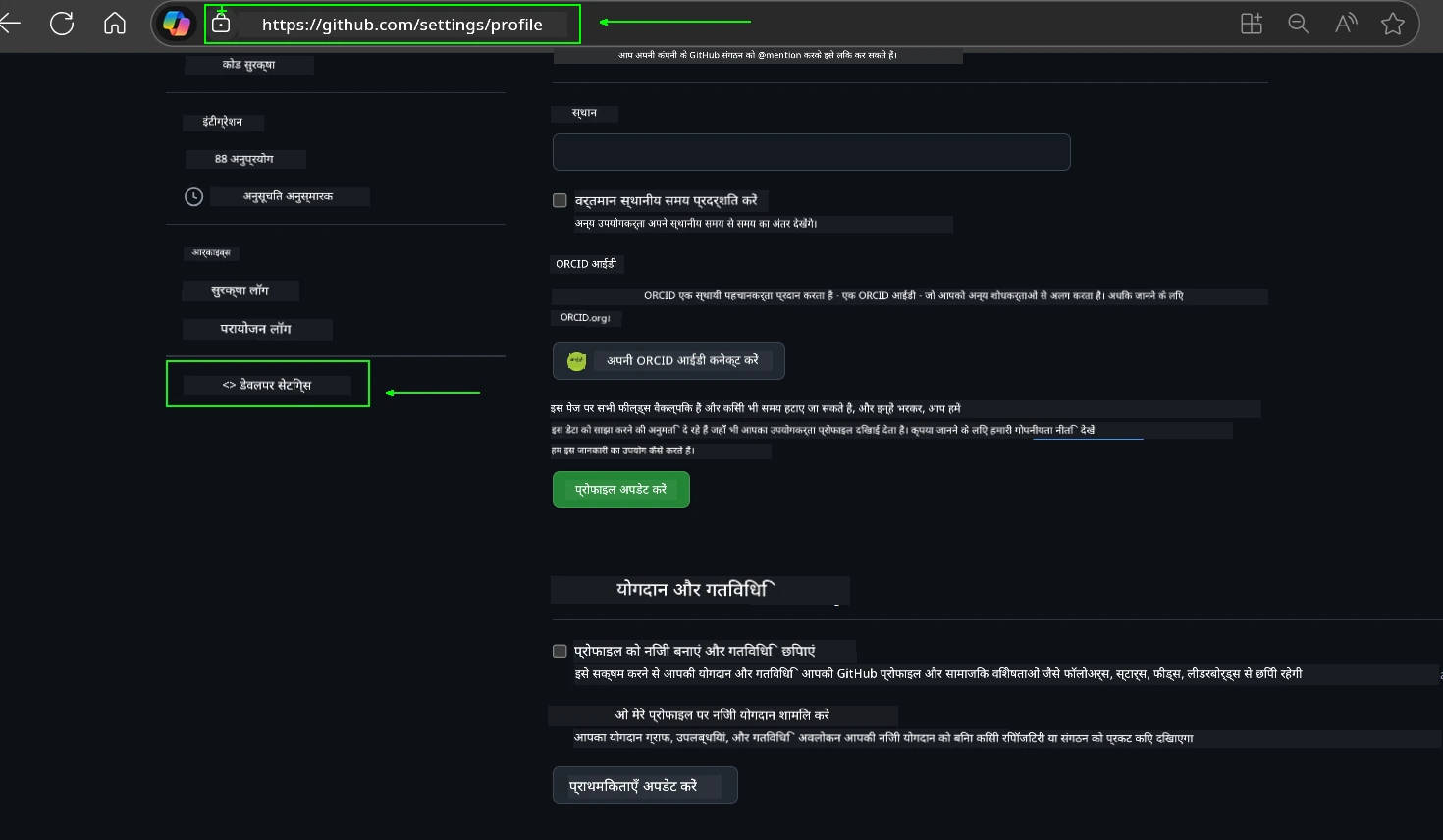Screen dimensions: 1443x840
Task: Zoom the page with the magnifier icon
Action: click(x=1298, y=23)
